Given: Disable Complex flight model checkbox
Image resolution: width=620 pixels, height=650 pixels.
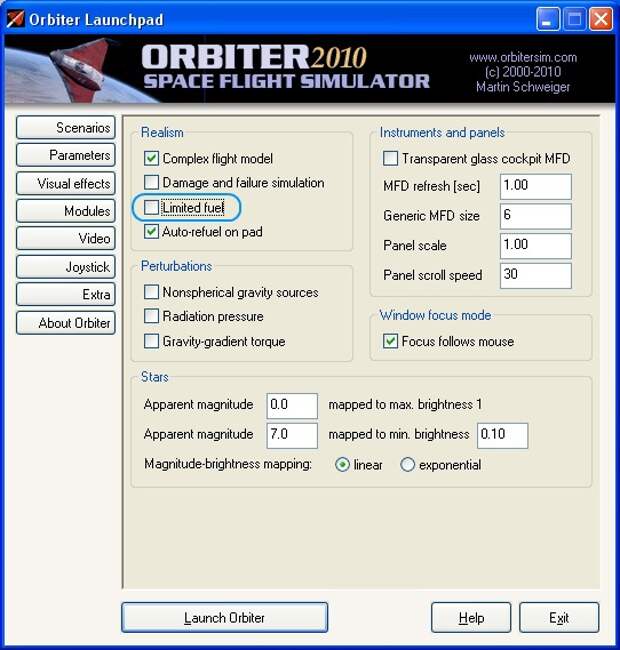Looking at the screenshot, I should tap(151, 158).
